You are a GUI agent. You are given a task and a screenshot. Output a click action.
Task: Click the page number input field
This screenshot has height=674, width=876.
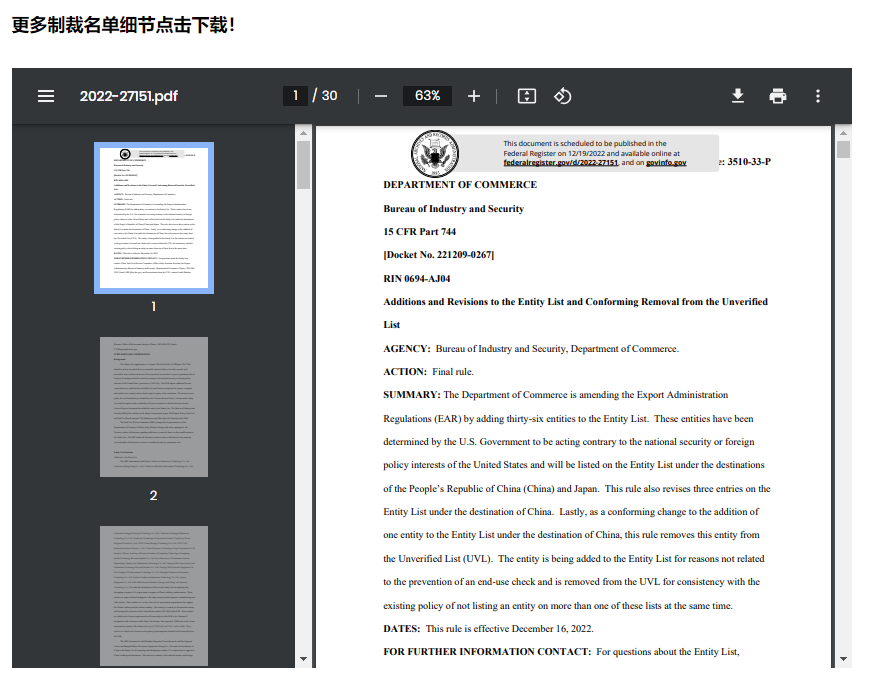pos(295,96)
